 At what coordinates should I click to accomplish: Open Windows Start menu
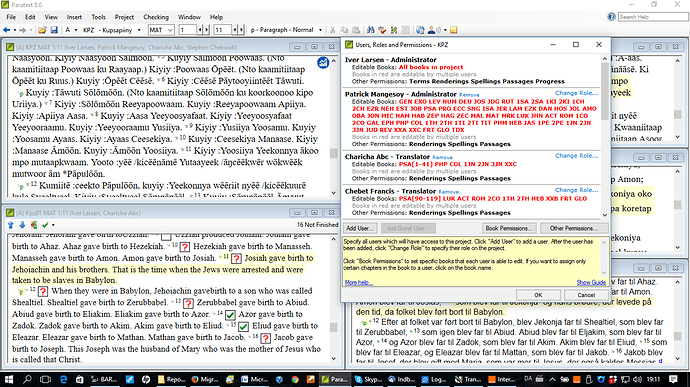[8, 379]
